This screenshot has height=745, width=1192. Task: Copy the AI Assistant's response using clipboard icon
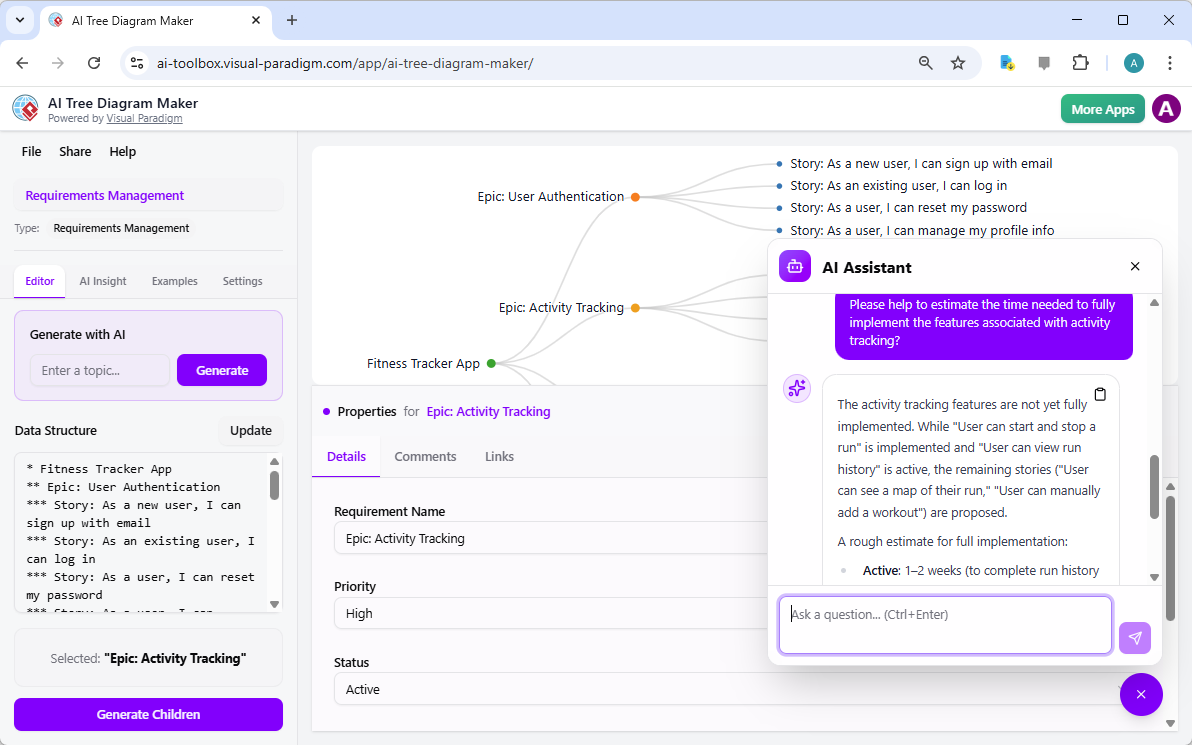(x=1100, y=395)
